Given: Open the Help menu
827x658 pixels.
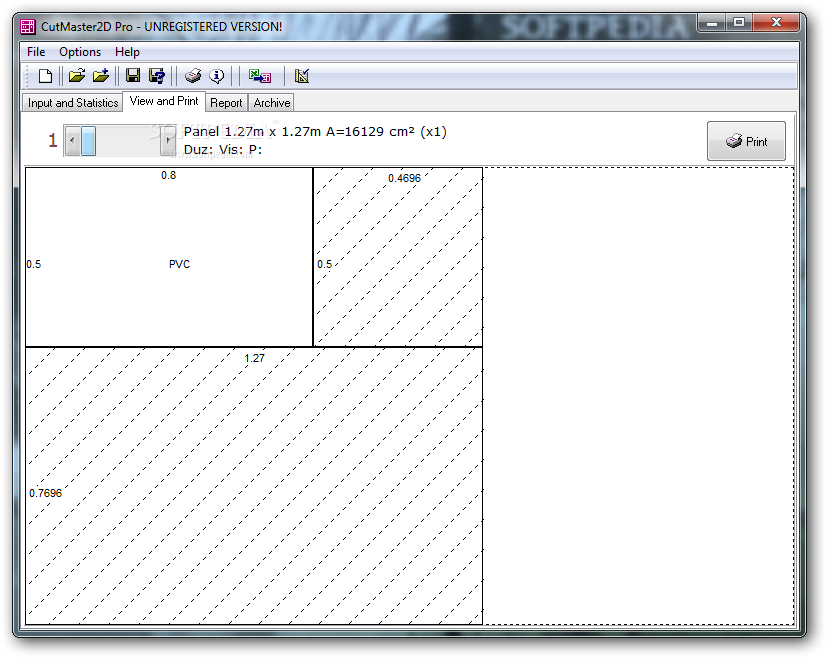Looking at the screenshot, I should (127, 52).
